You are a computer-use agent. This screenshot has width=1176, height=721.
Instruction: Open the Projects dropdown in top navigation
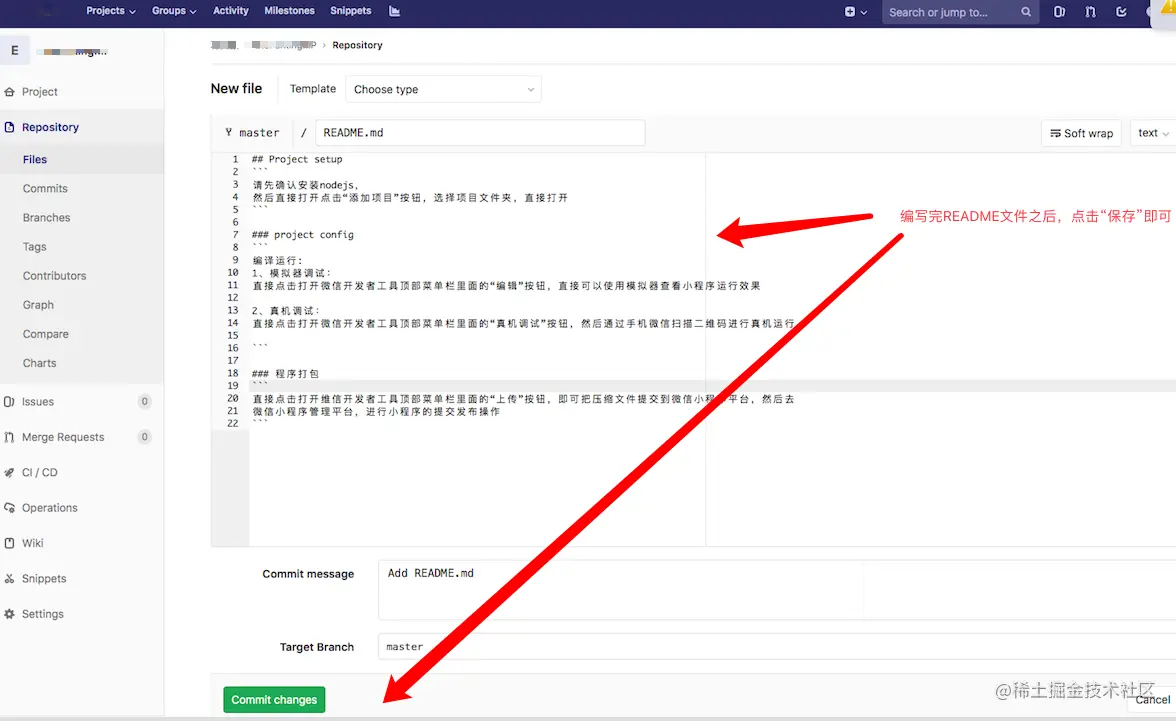click(x=110, y=11)
